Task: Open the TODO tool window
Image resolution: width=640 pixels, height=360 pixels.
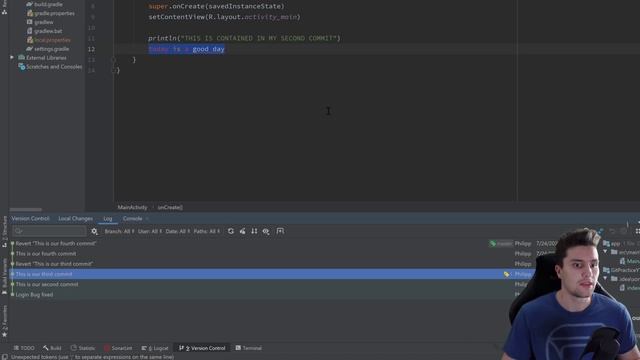Action: [x=24, y=348]
